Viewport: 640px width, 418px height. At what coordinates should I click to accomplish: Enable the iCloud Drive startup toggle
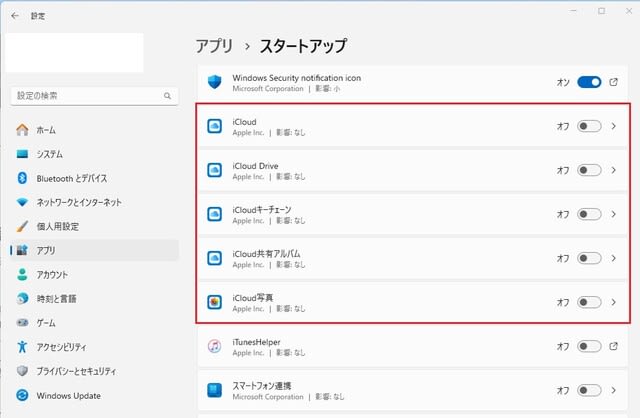pos(589,170)
